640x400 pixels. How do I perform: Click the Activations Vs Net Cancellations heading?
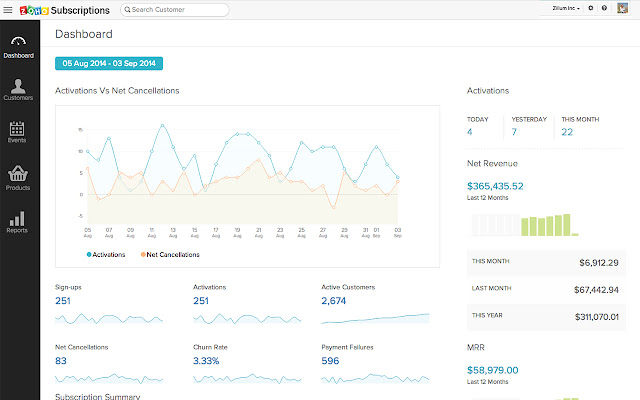click(x=117, y=91)
